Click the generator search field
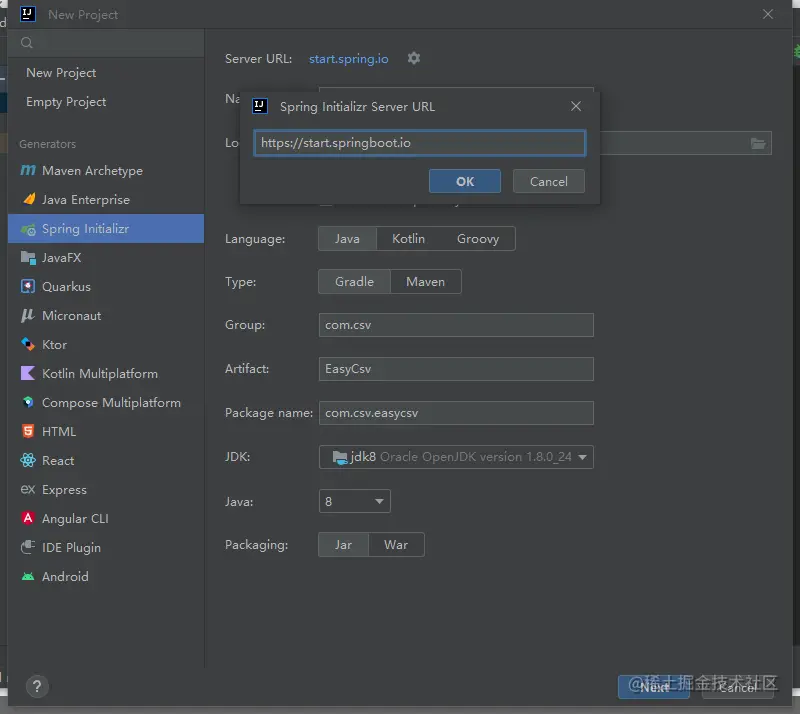Image resolution: width=800 pixels, height=714 pixels. [x=106, y=43]
